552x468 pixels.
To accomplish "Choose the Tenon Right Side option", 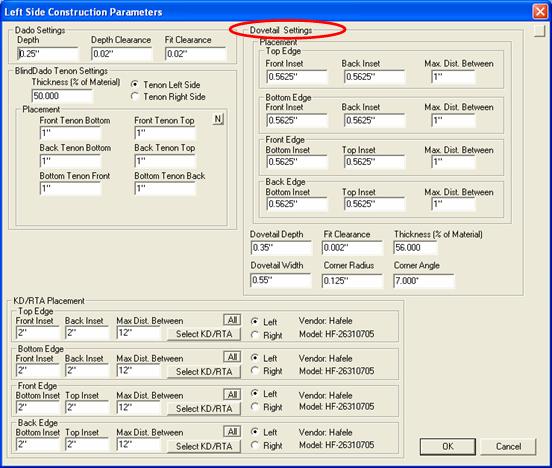I will [x=134, y=96].
